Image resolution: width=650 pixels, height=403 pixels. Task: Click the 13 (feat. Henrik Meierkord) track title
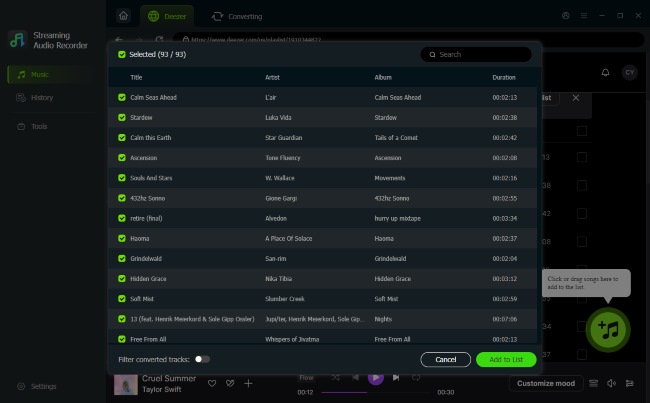192,319
